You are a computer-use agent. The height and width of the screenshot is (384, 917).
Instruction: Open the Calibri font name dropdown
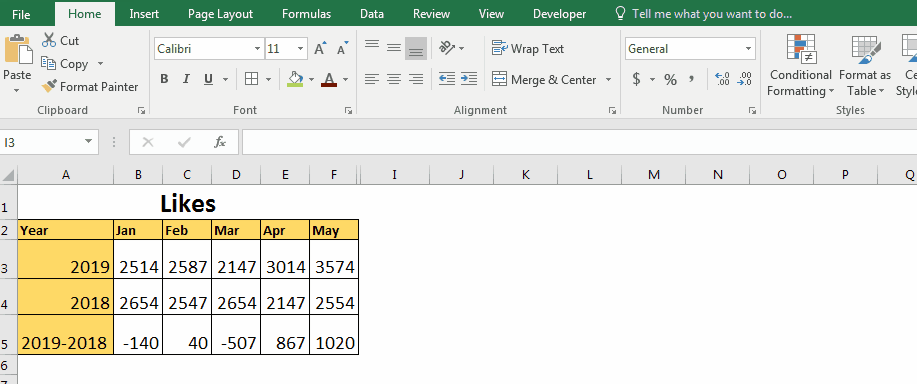(x=257, y=49)
